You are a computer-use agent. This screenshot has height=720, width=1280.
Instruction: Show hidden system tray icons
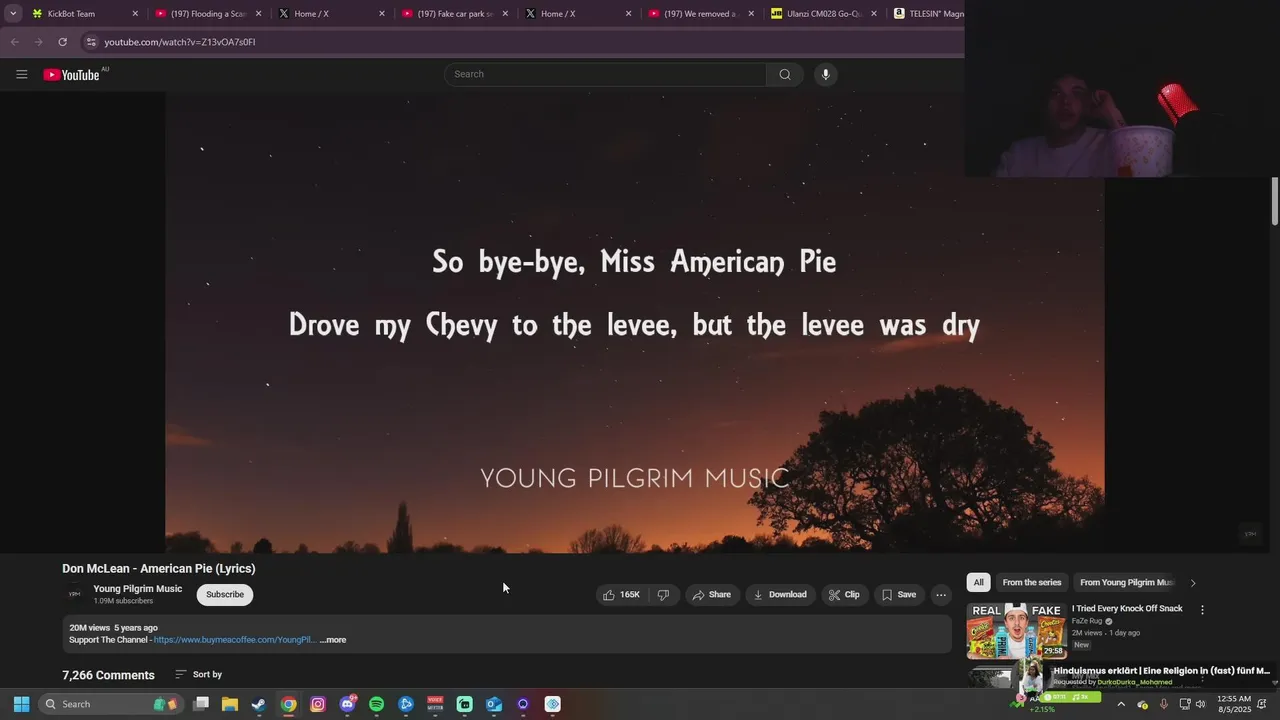1120,704
